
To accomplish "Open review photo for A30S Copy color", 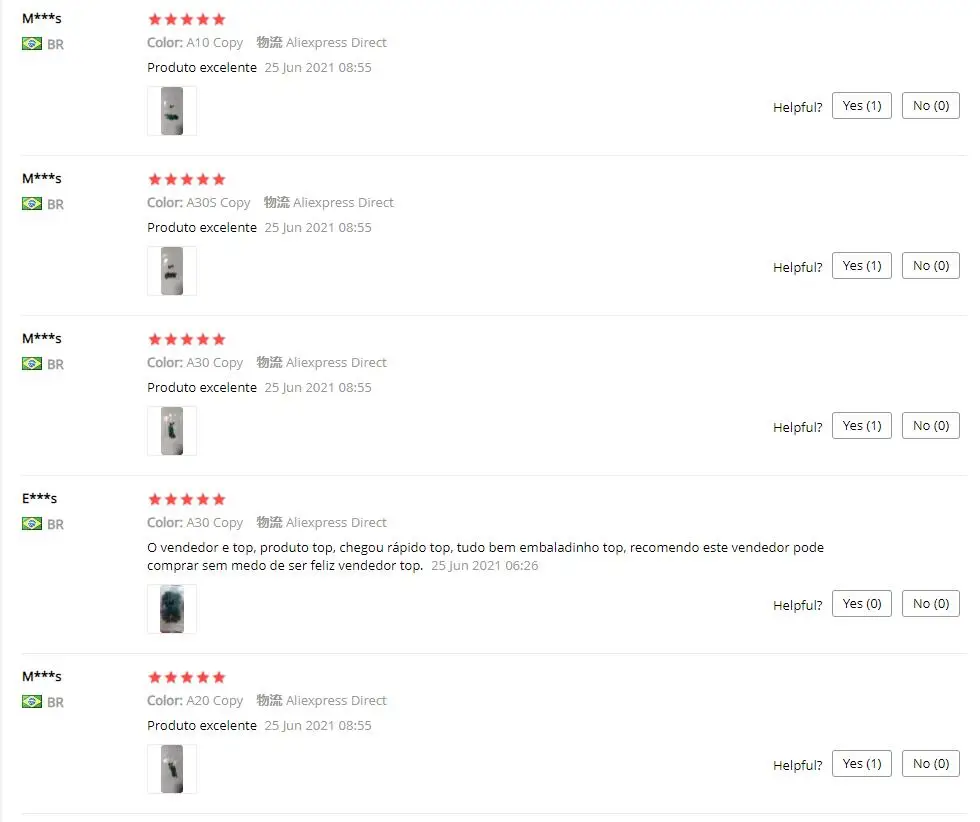I will click(x=172, y=271).
